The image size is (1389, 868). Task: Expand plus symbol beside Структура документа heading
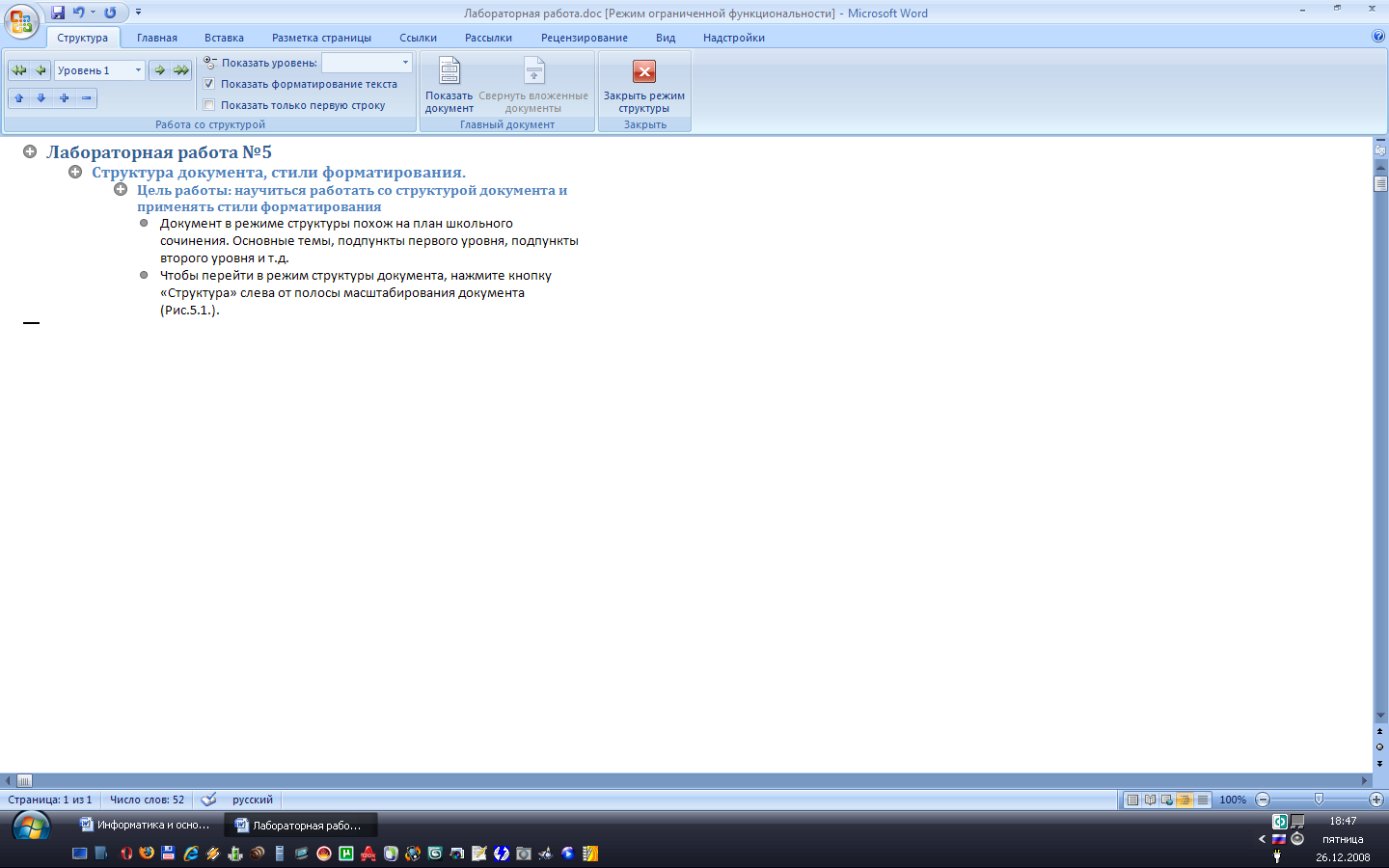[75, 172]
